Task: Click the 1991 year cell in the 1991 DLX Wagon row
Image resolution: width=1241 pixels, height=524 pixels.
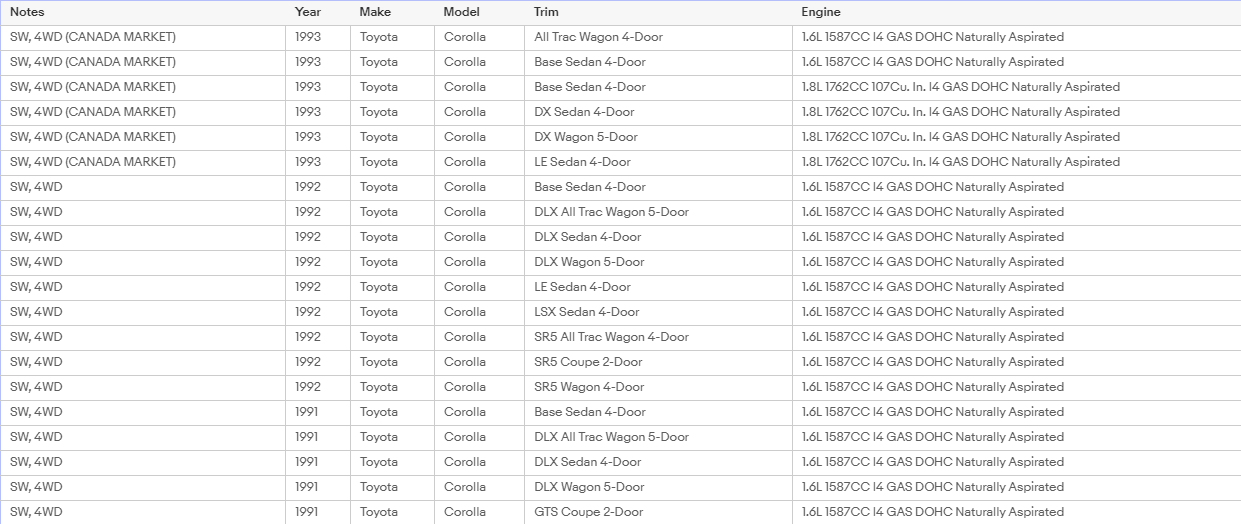Action: (x=318, y=487)
